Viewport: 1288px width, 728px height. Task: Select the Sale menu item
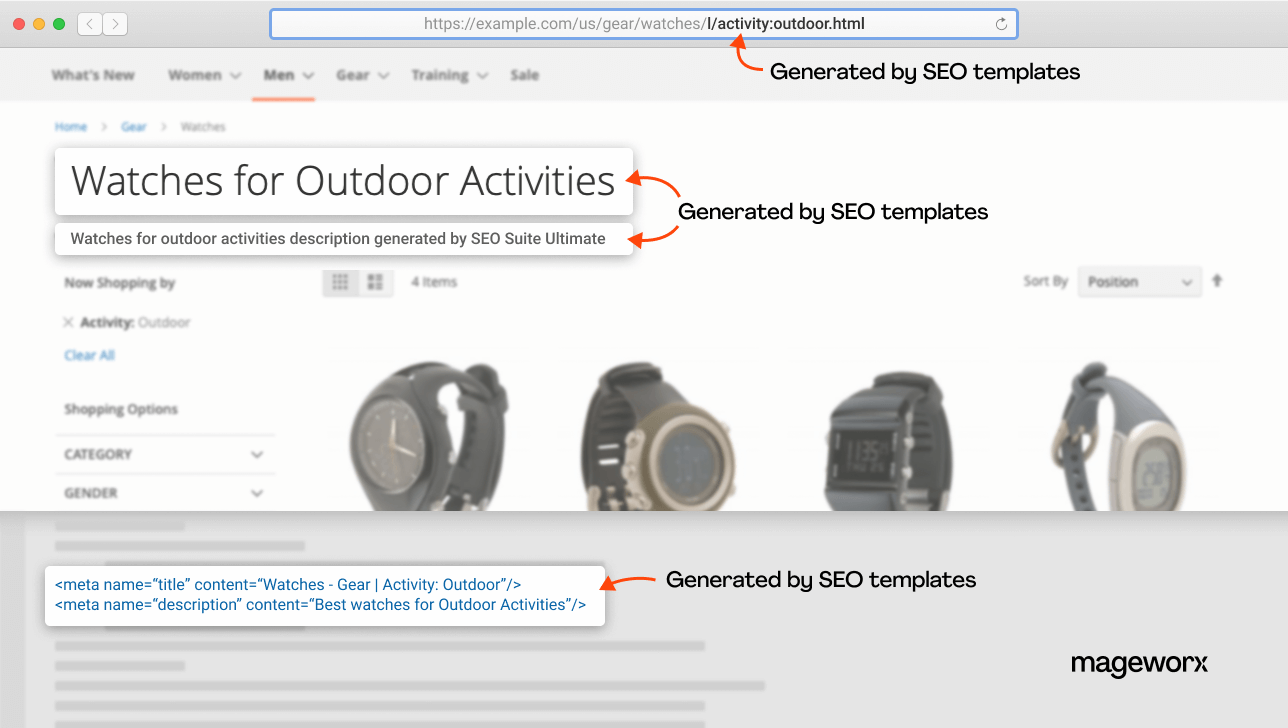pos(525,74)
